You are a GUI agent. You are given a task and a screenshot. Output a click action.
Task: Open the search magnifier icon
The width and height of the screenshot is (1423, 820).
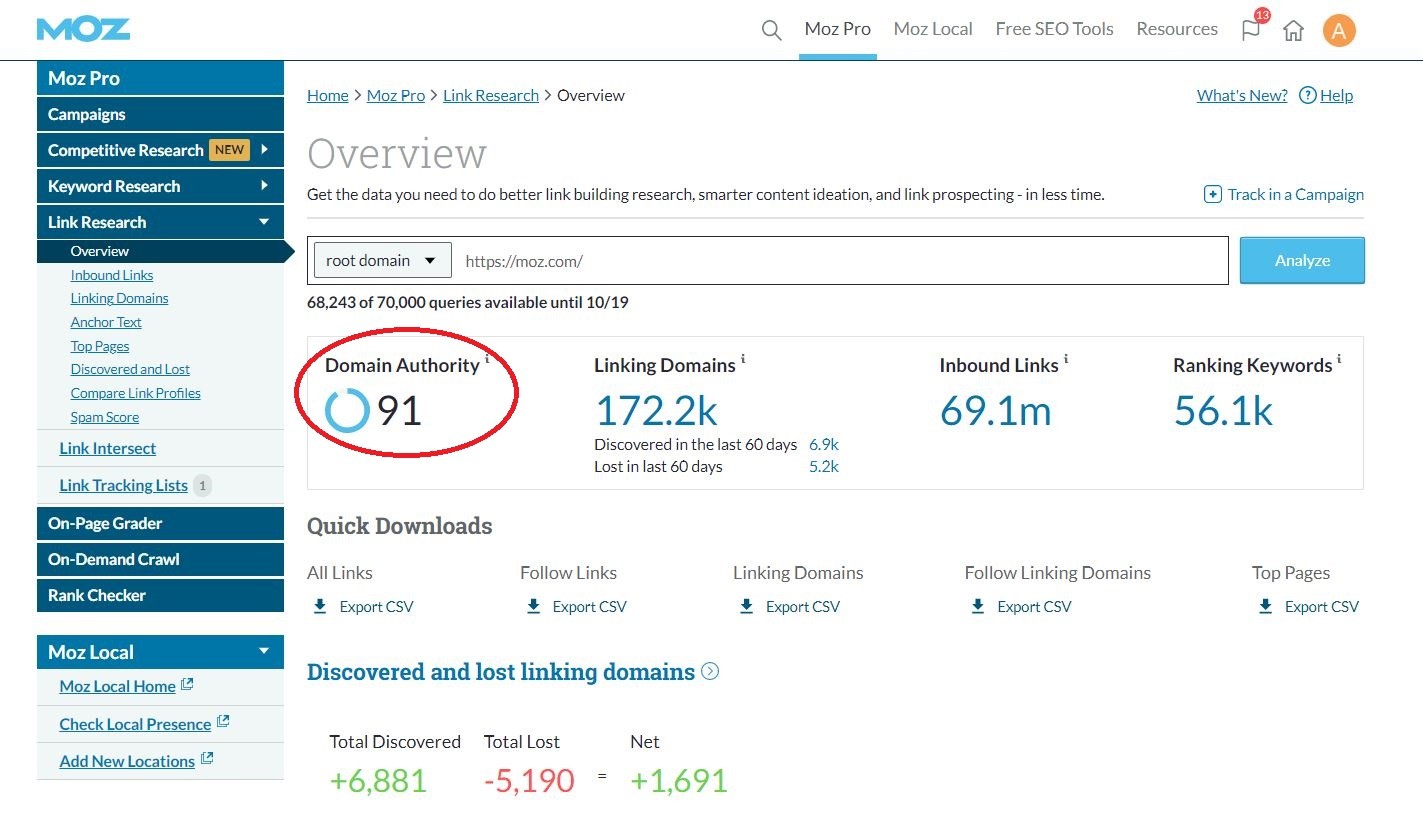click(x=771, y=30)
